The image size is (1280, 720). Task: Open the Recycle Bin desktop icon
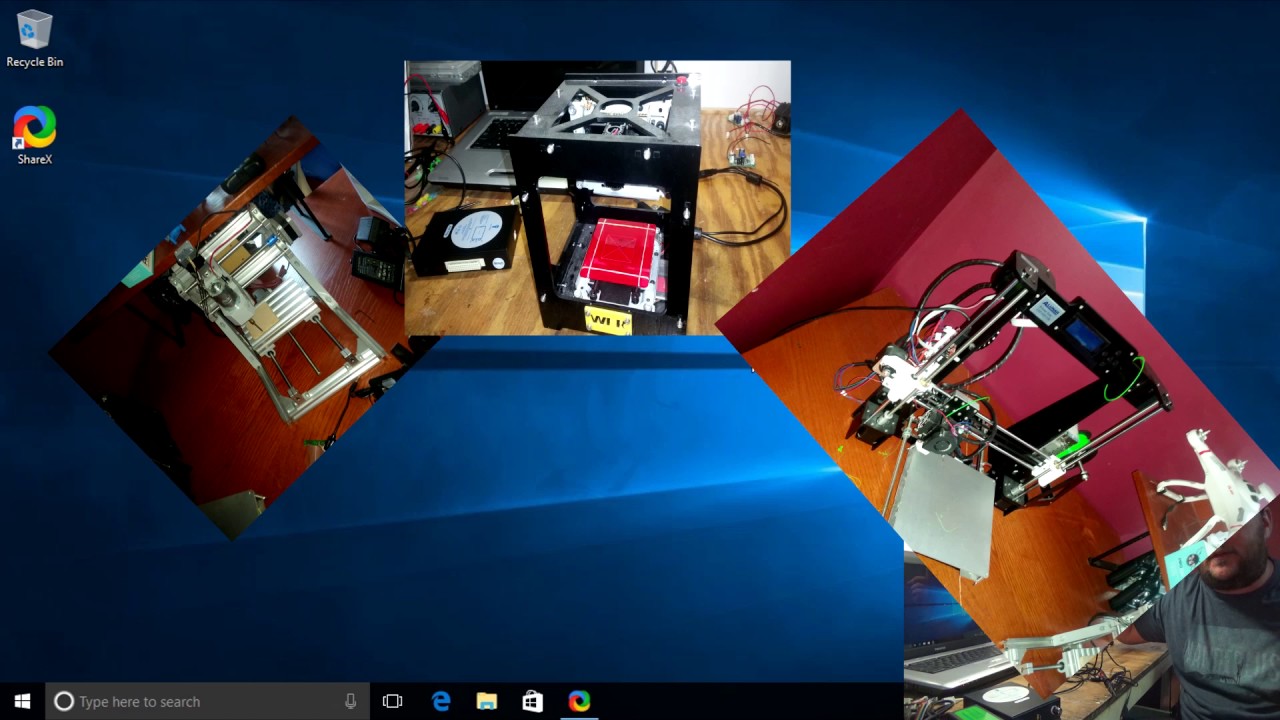(x=34, y=40)
